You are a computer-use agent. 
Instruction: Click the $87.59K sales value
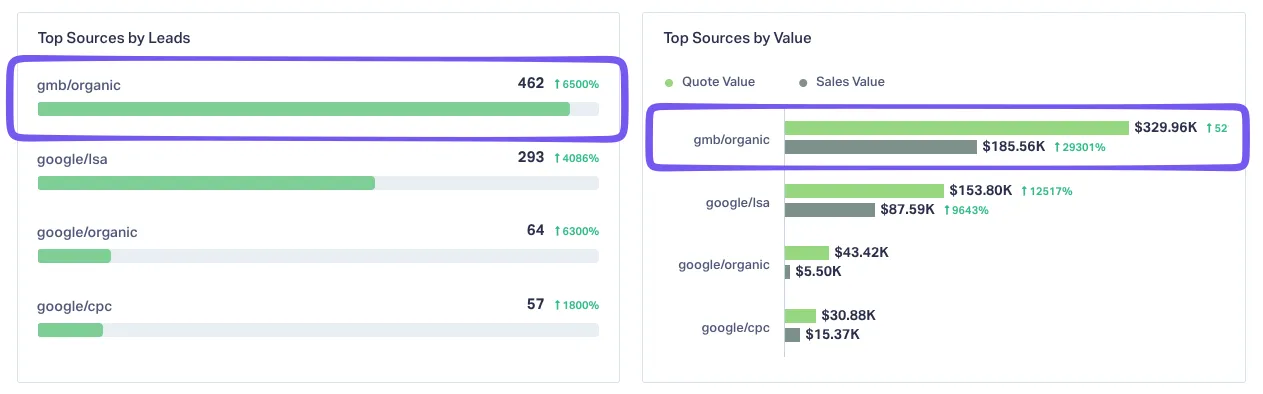pos(907,209)
